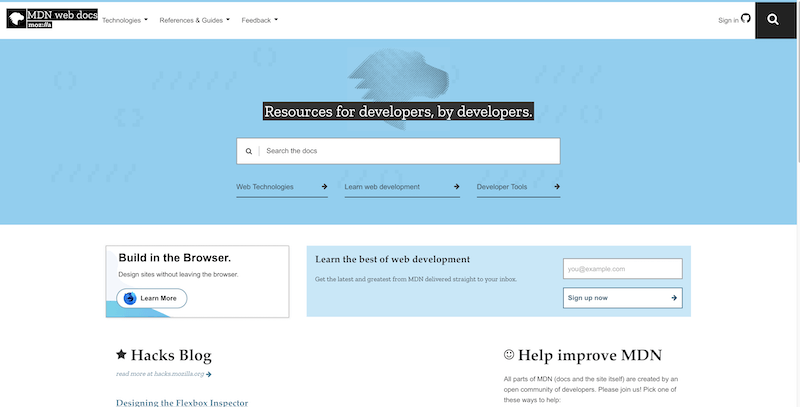This screenshot has height=407, width=800.
Task: Click the arrow next to Learn web development
Action: [x=457, y=187]
